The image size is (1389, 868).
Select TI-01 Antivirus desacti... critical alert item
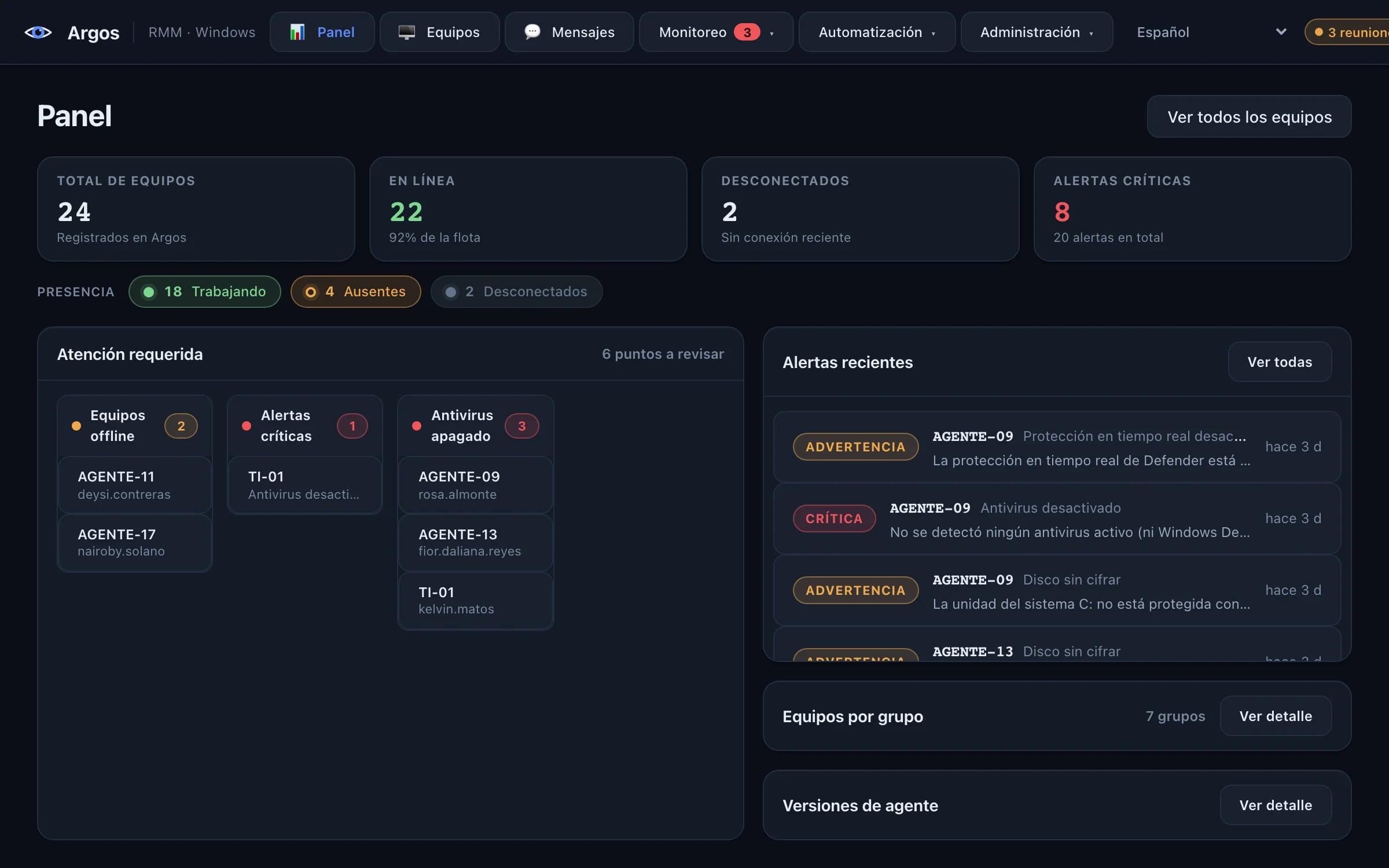click(305, 485)
